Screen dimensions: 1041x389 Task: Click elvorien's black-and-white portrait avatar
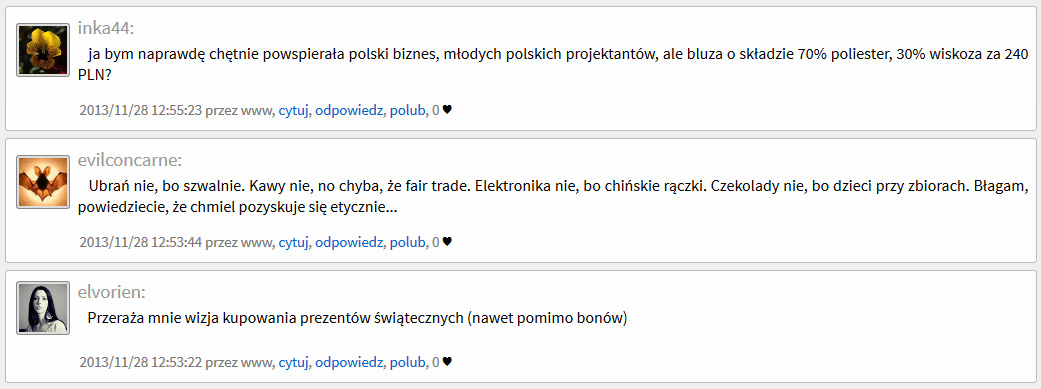click(43, 308)
